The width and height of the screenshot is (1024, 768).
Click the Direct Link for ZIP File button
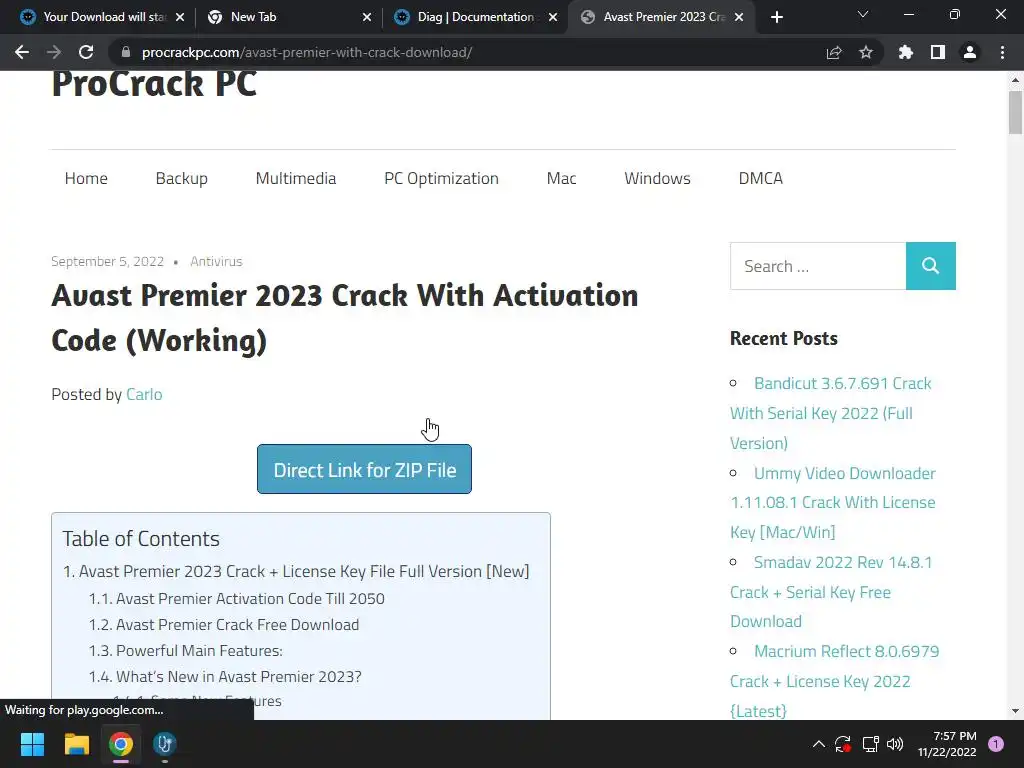coord(364,469)
